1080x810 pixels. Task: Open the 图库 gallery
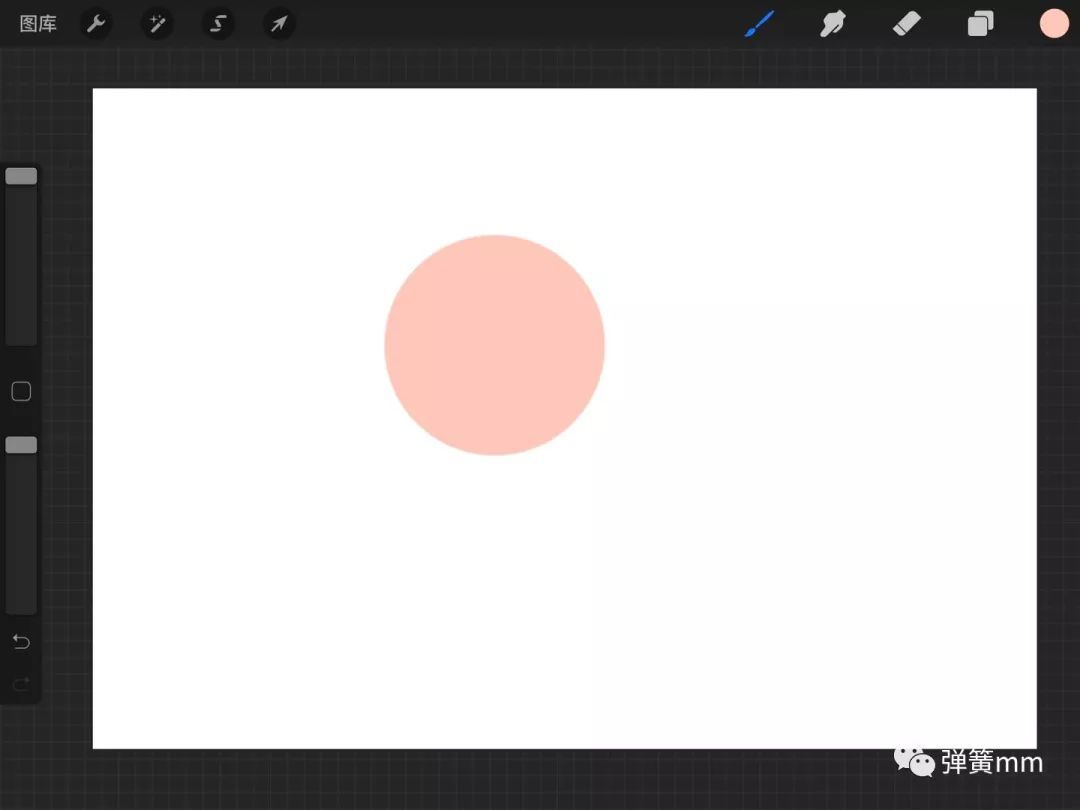click(x=38, y=24)
